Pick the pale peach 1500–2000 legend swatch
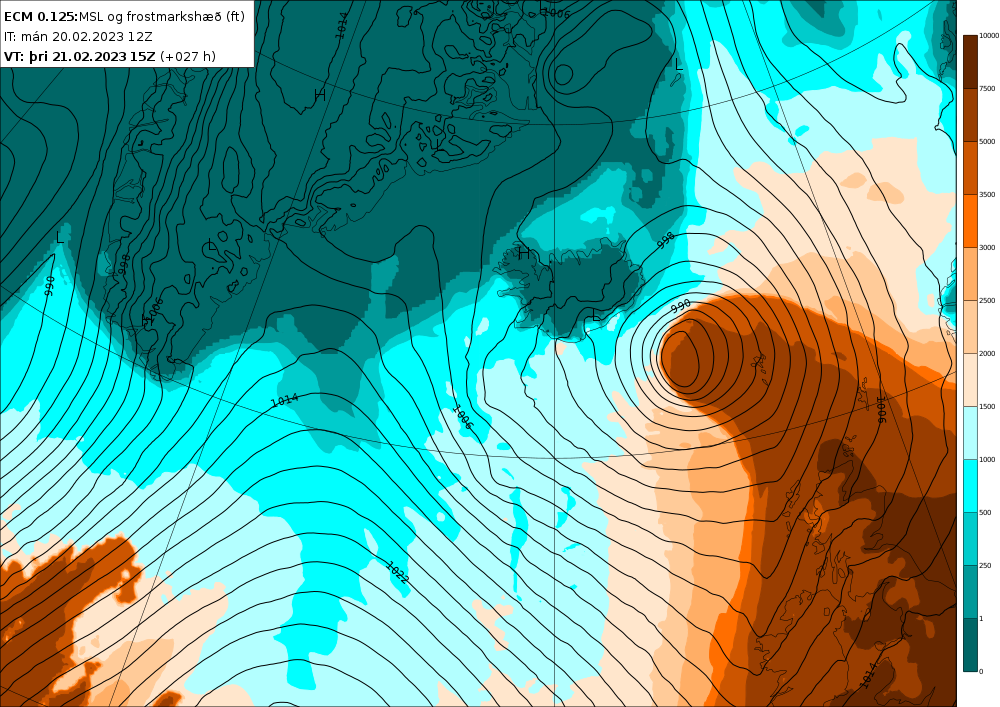Viewport: 1000px width, 707px height. pyautogui.click(x=970, y=379)
